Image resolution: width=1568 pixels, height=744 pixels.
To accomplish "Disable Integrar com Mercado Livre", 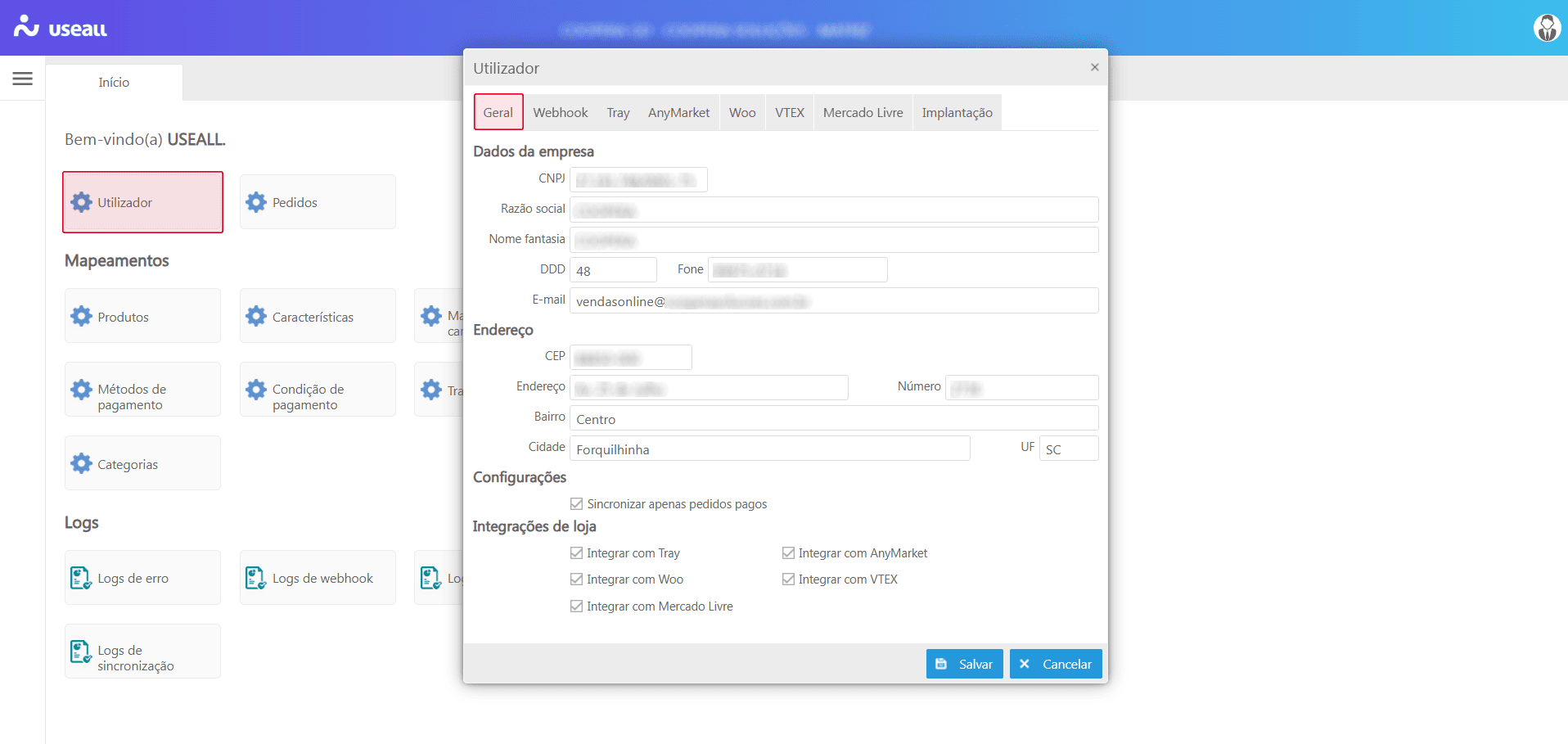I will pyautogui.click(x=577, y=606).
